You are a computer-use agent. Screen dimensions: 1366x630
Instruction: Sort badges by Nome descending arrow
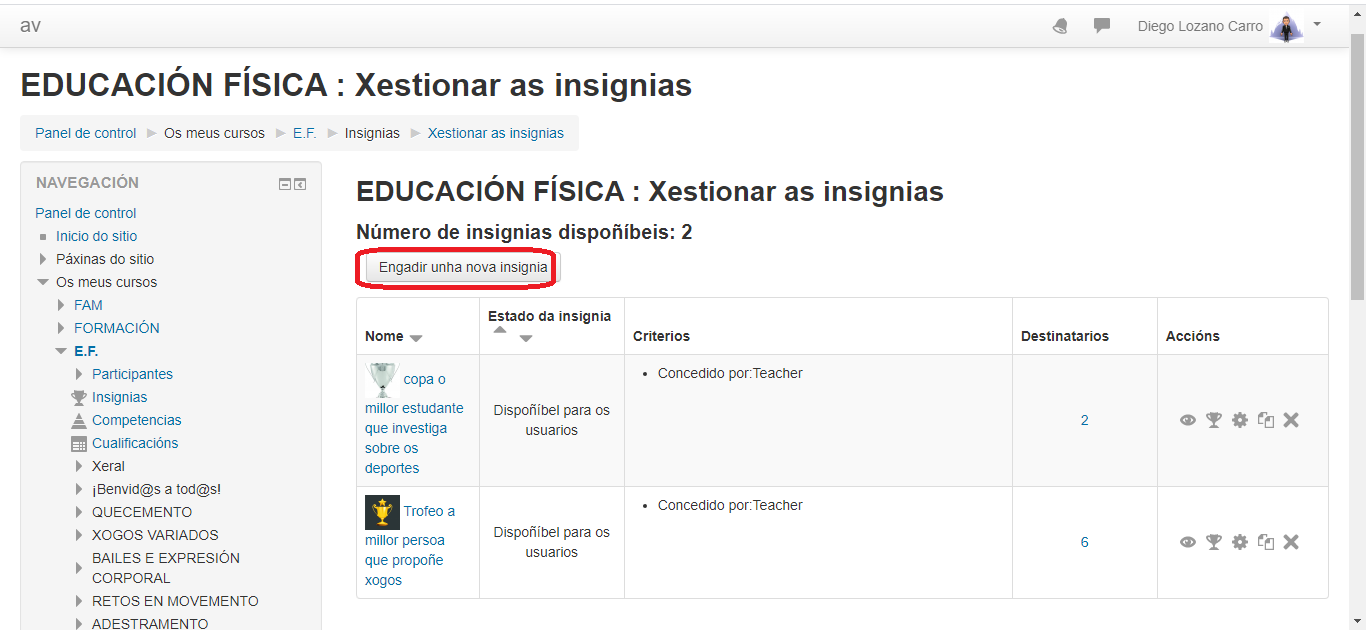416,338
